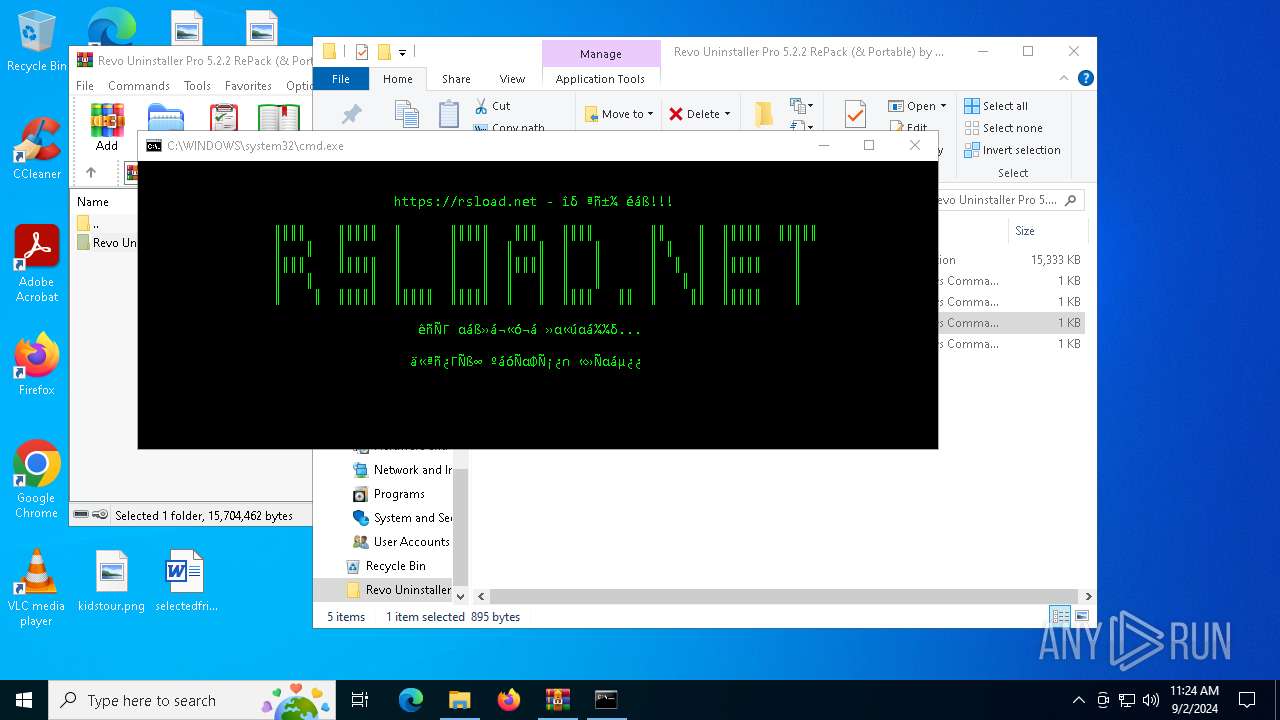Select the kidstour.png desktop file

point(112,581)
